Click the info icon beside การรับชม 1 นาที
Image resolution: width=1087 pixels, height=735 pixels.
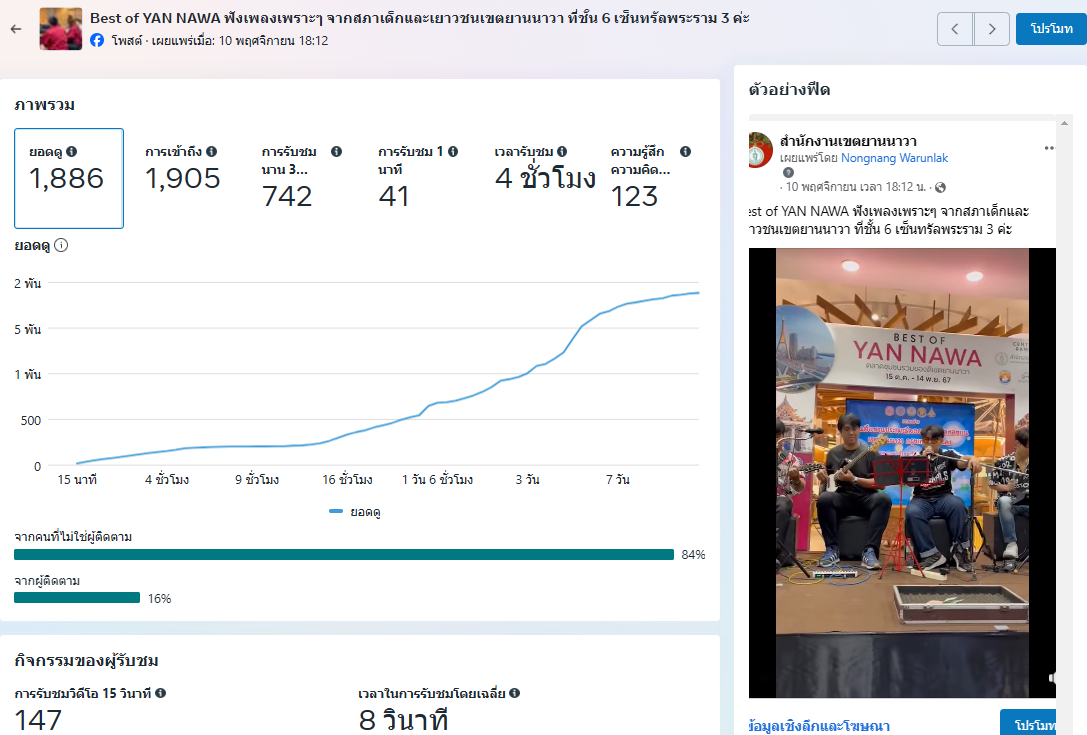(453, 151)
